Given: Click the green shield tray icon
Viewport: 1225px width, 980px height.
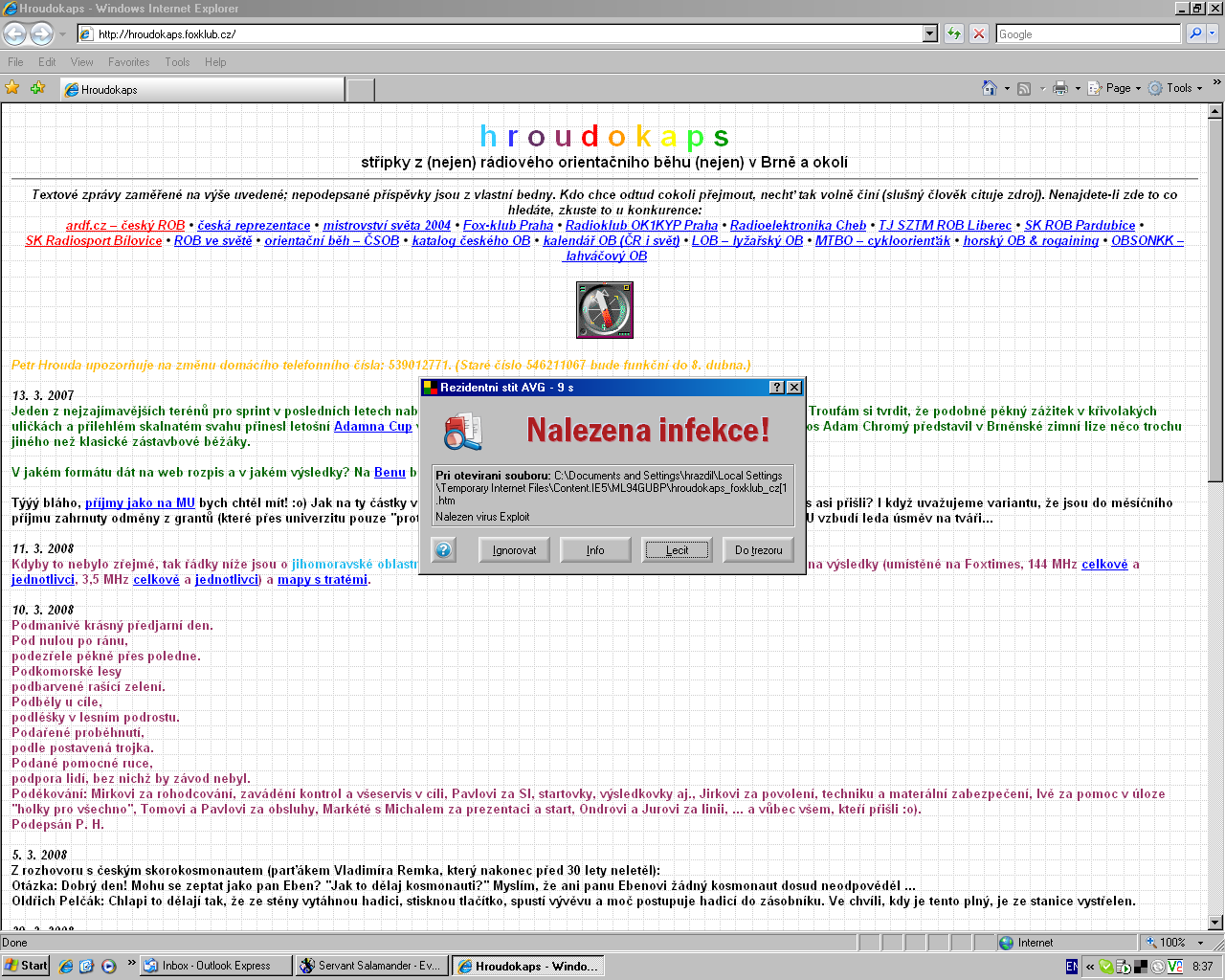Looking at the screenshot, I should [1106, 966].
